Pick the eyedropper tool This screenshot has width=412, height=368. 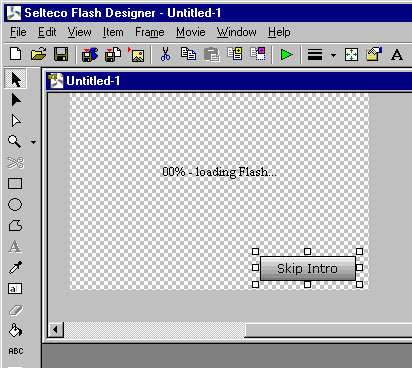(x=15, y=267)
